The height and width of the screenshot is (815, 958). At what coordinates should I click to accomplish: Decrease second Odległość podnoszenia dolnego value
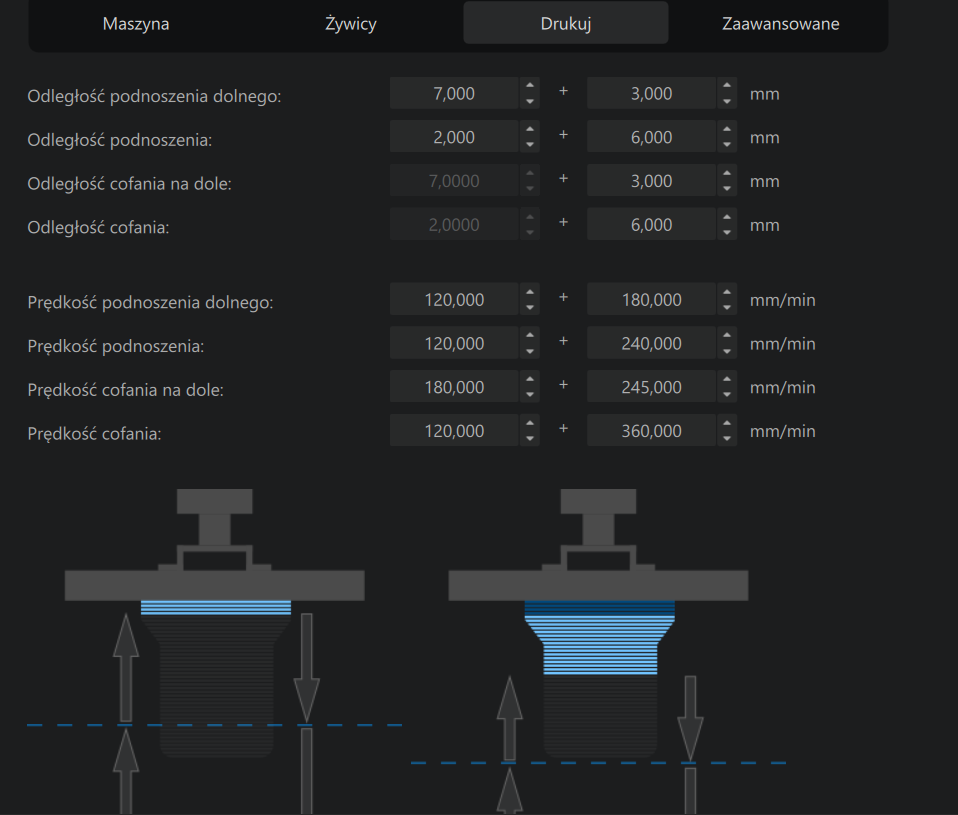(x=727, y=101)
